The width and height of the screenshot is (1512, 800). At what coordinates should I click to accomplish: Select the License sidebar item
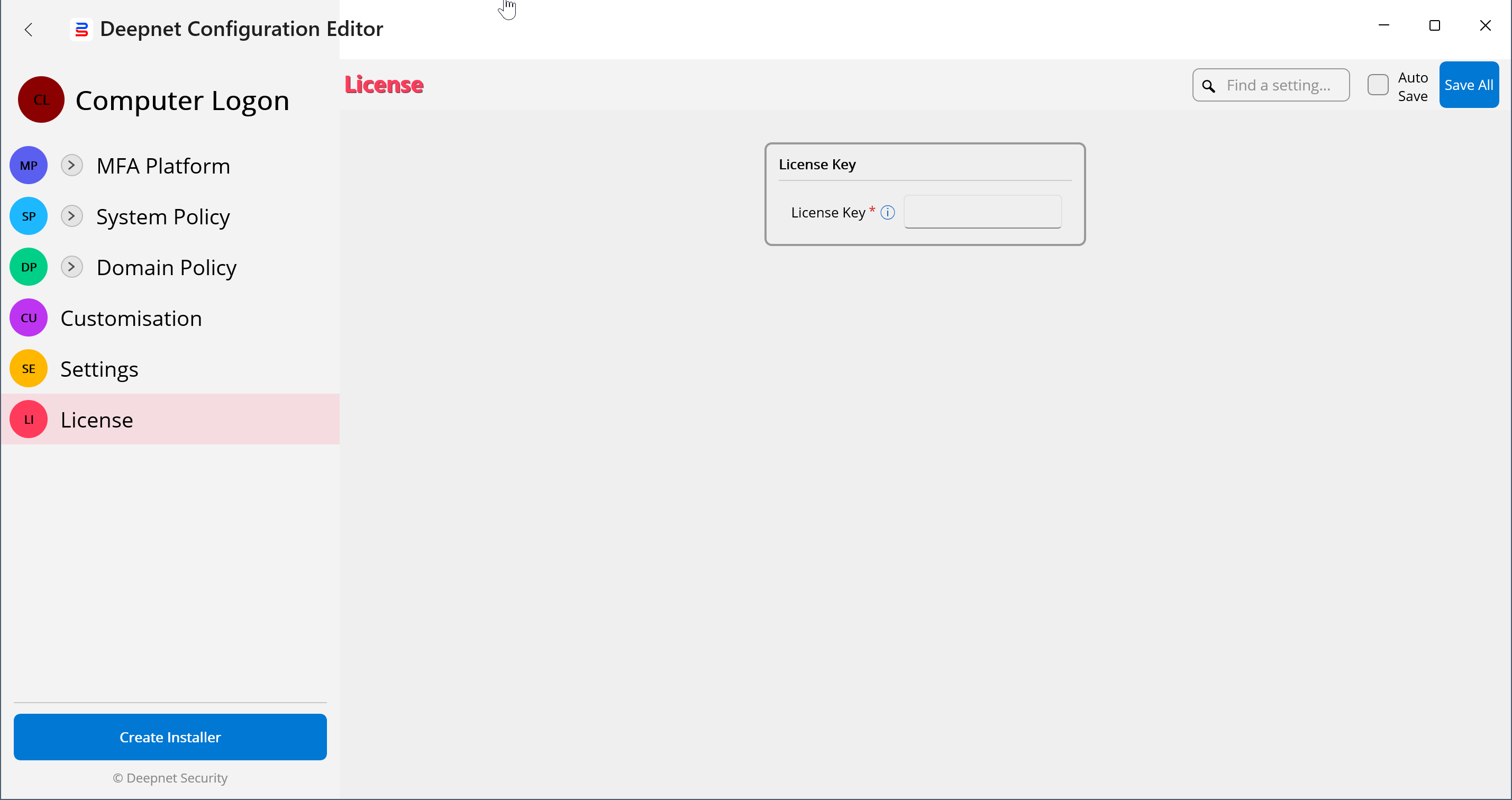(97, 420)
